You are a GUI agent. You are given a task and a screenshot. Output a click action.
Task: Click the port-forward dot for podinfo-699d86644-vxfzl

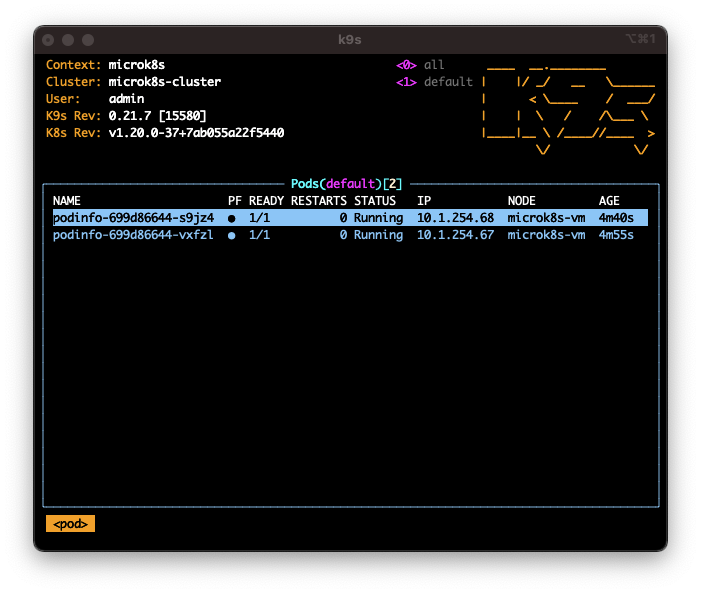(232, 236)
